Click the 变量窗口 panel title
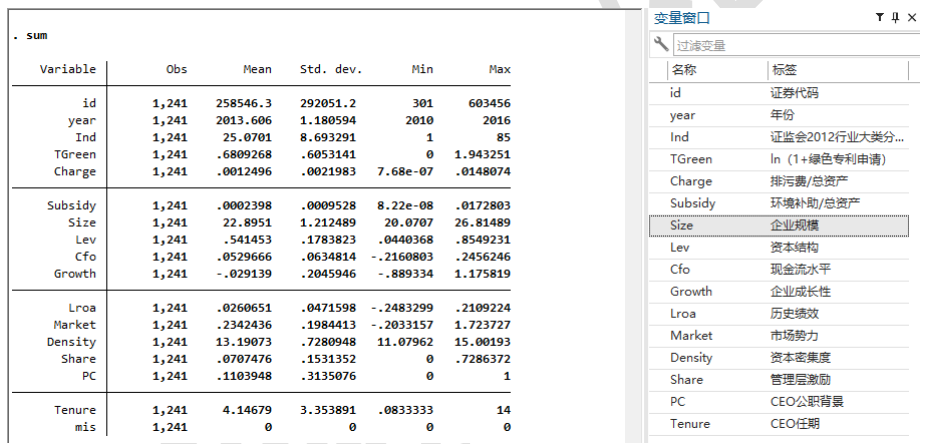 682,18
